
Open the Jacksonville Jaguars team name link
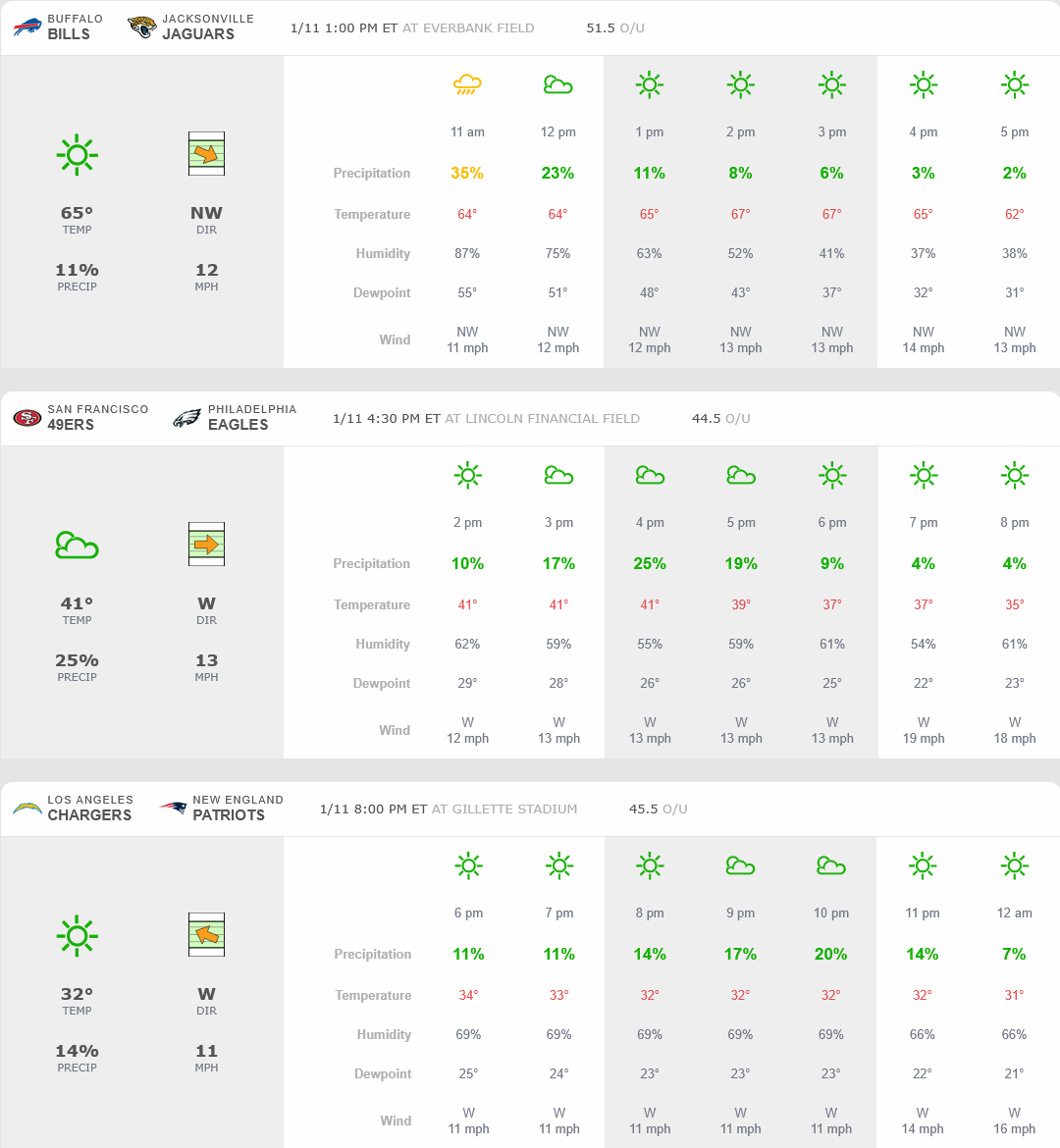(198, 33)
